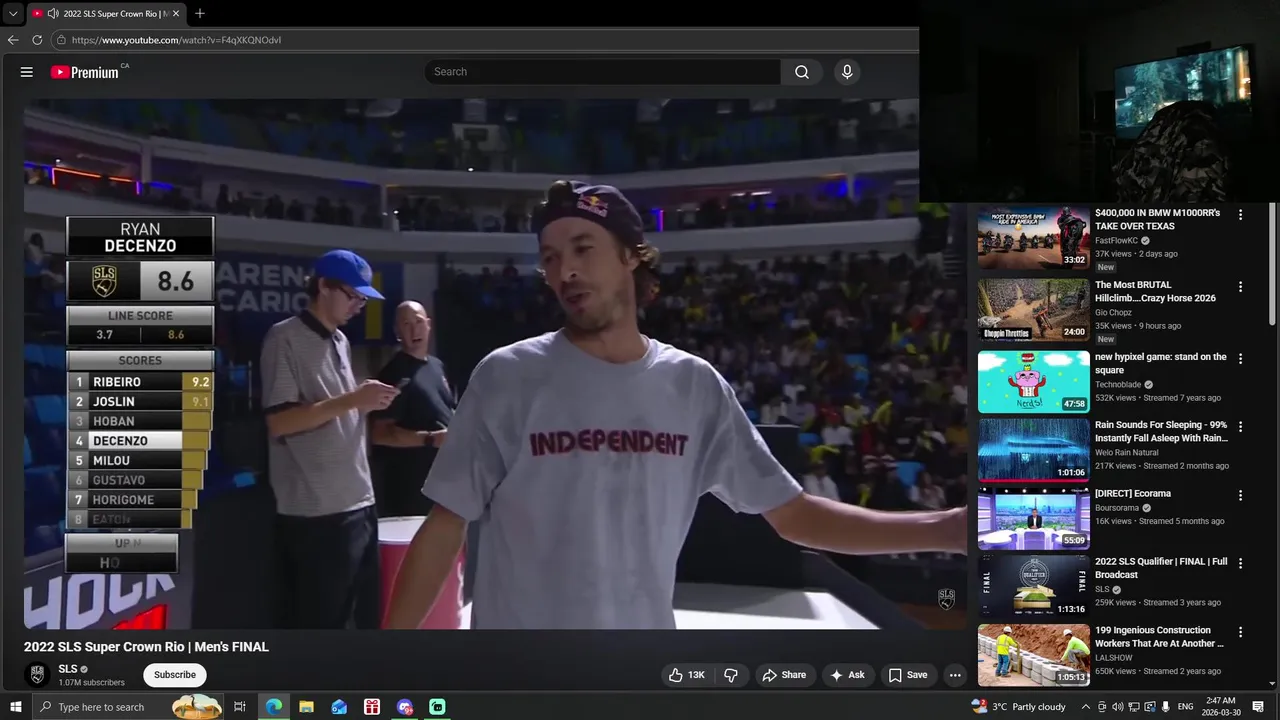Play the 2022 SLS Qualifier FINAL thumbnail

(x=1034, y=586)
